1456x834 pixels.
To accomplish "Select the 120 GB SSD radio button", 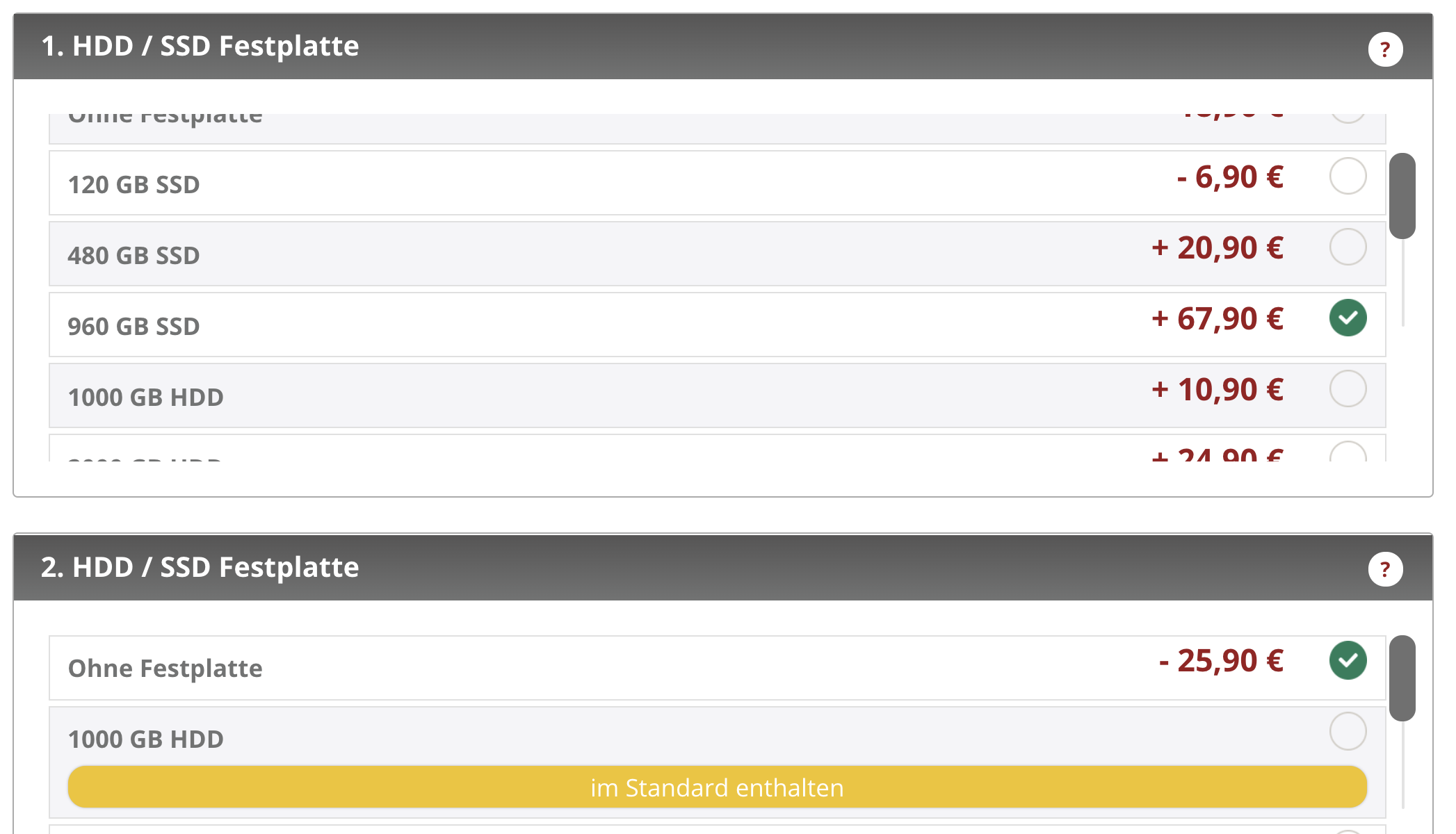I will coord(1348,176).
